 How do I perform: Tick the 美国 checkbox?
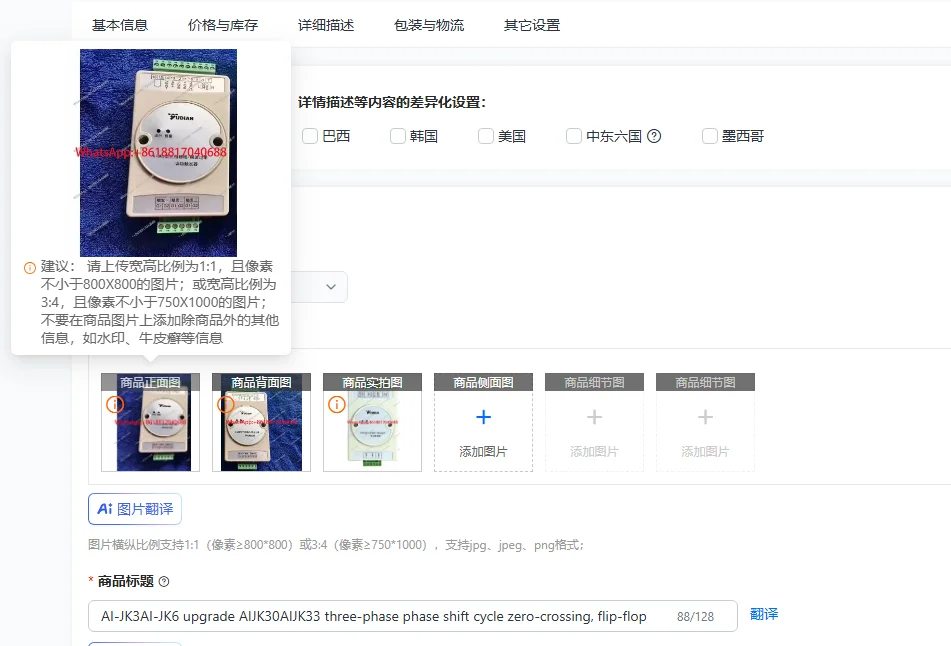(486, 136)
